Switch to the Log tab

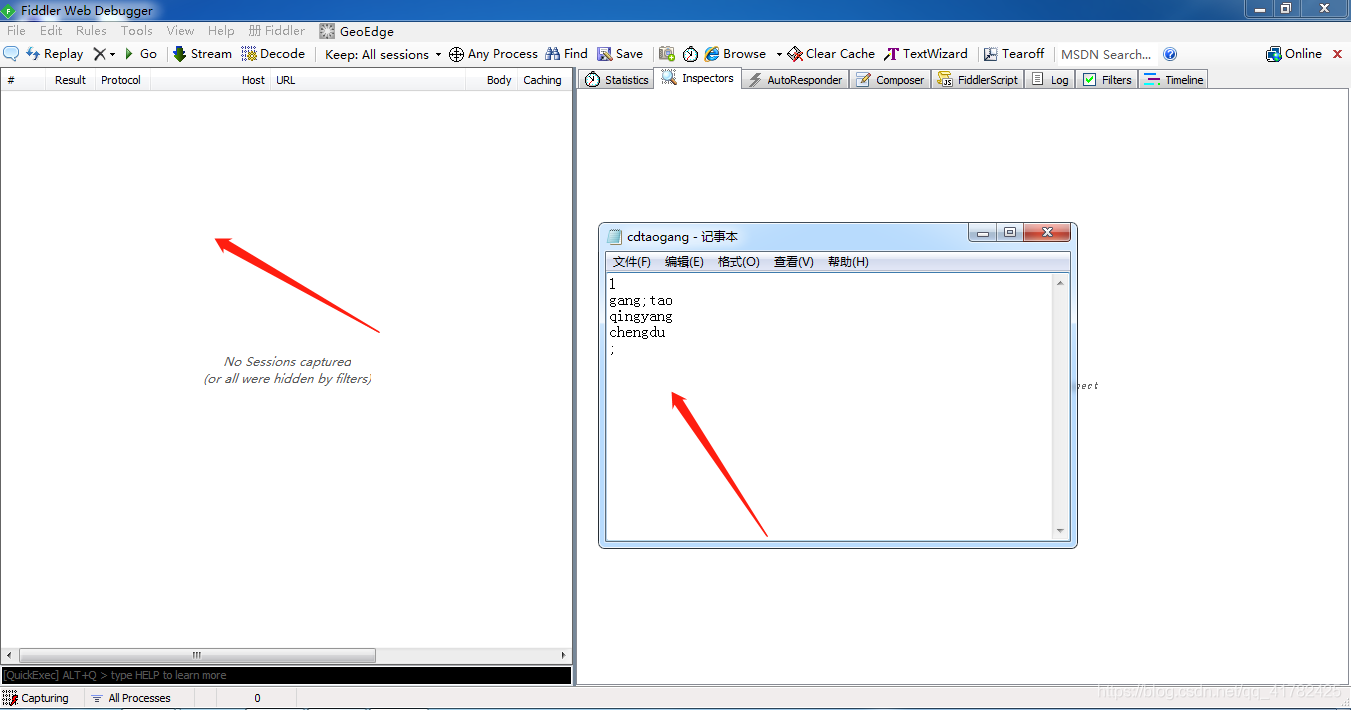[x=1050, y=79]
